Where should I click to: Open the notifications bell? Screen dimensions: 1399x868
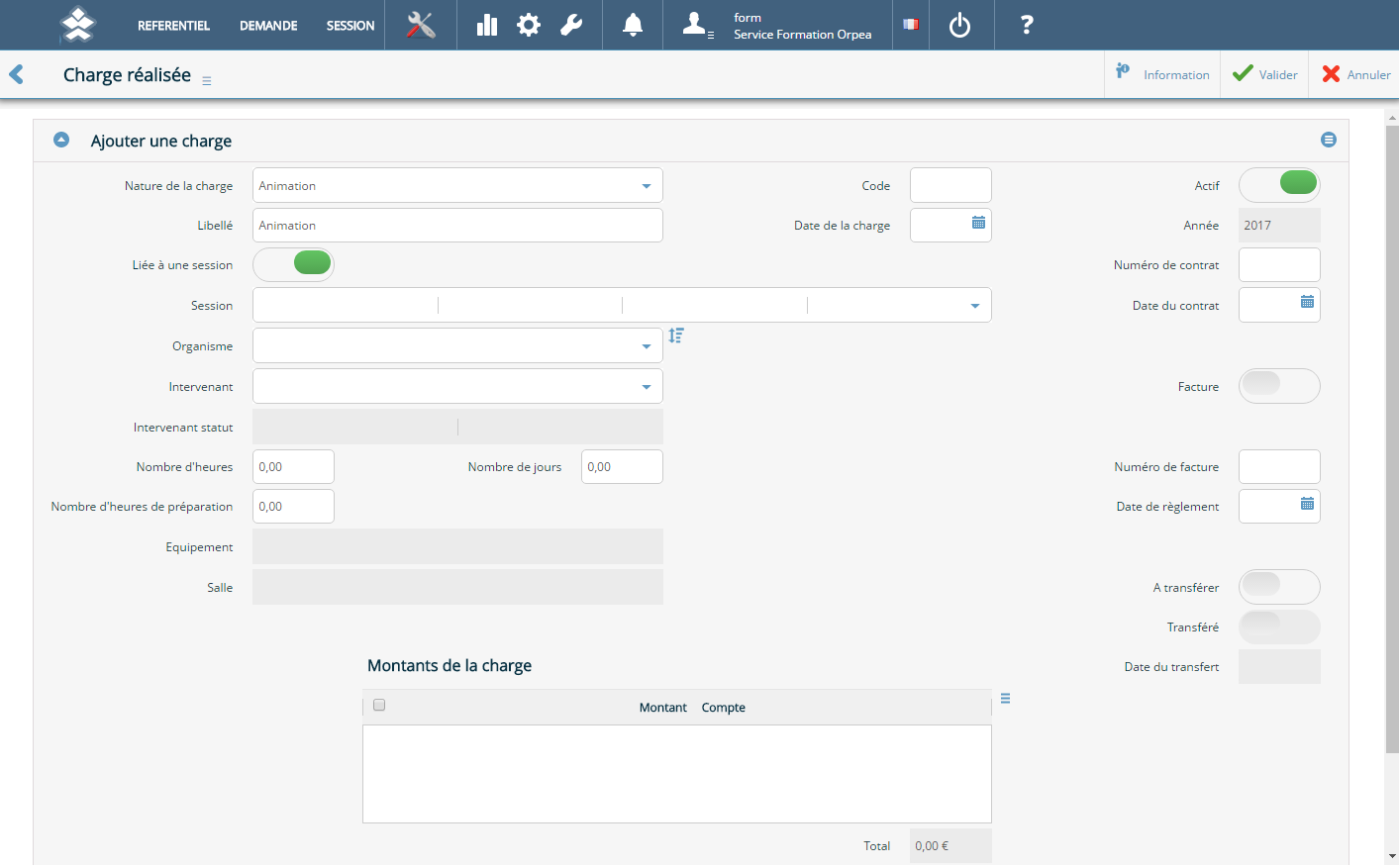click(x=633, y=25)
